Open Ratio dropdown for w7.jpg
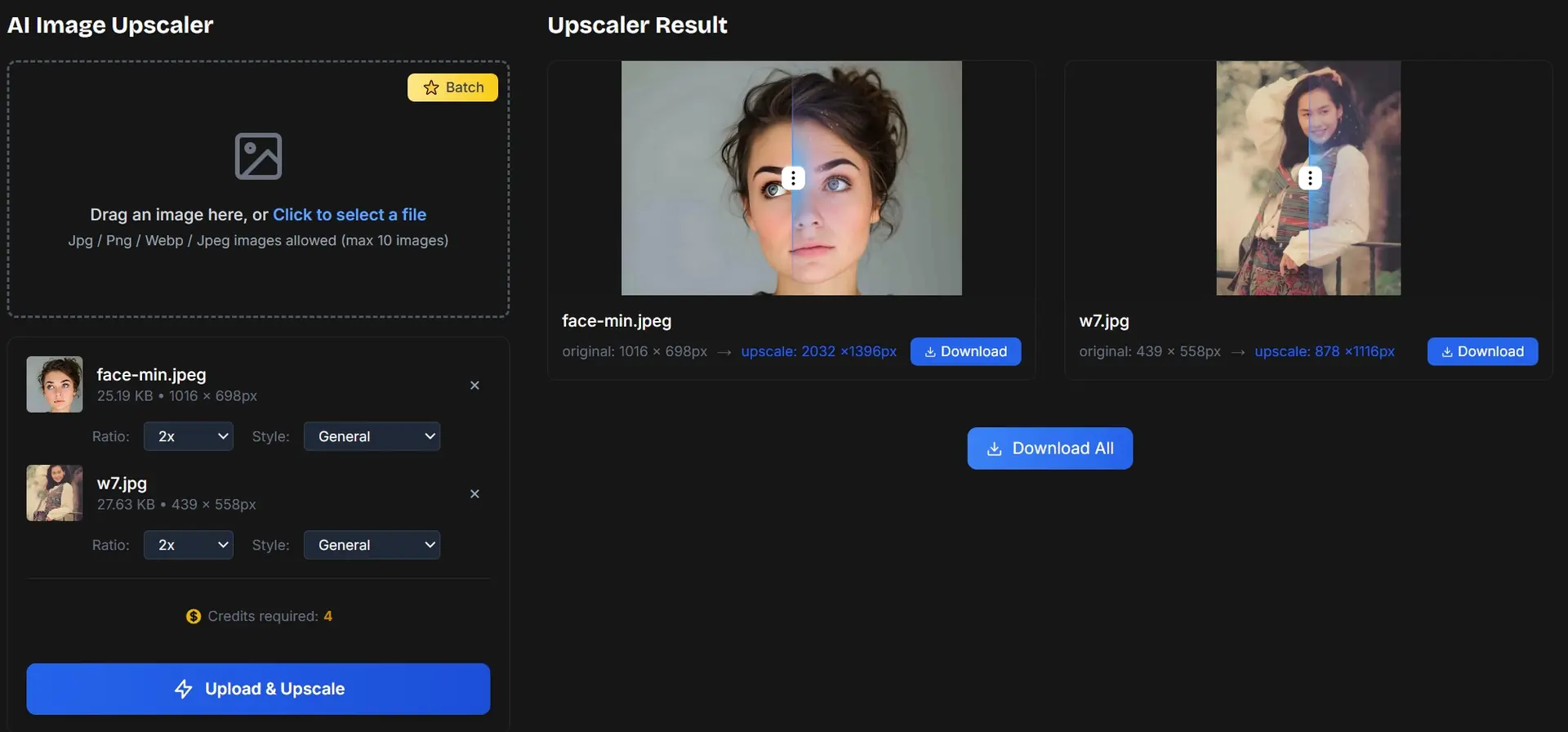 189,545
